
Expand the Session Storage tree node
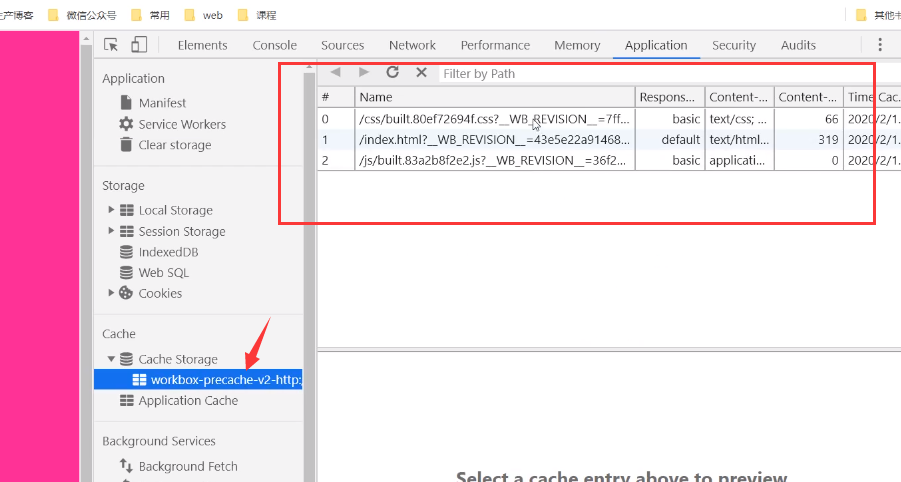click(x=111, y=230)
